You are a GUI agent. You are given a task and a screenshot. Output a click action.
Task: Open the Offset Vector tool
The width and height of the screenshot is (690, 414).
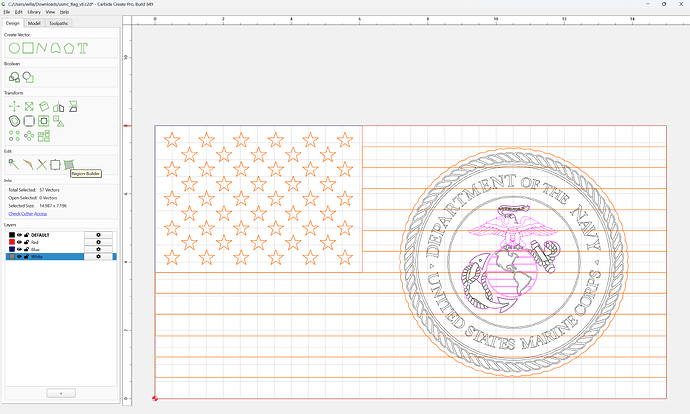[14, 121]
